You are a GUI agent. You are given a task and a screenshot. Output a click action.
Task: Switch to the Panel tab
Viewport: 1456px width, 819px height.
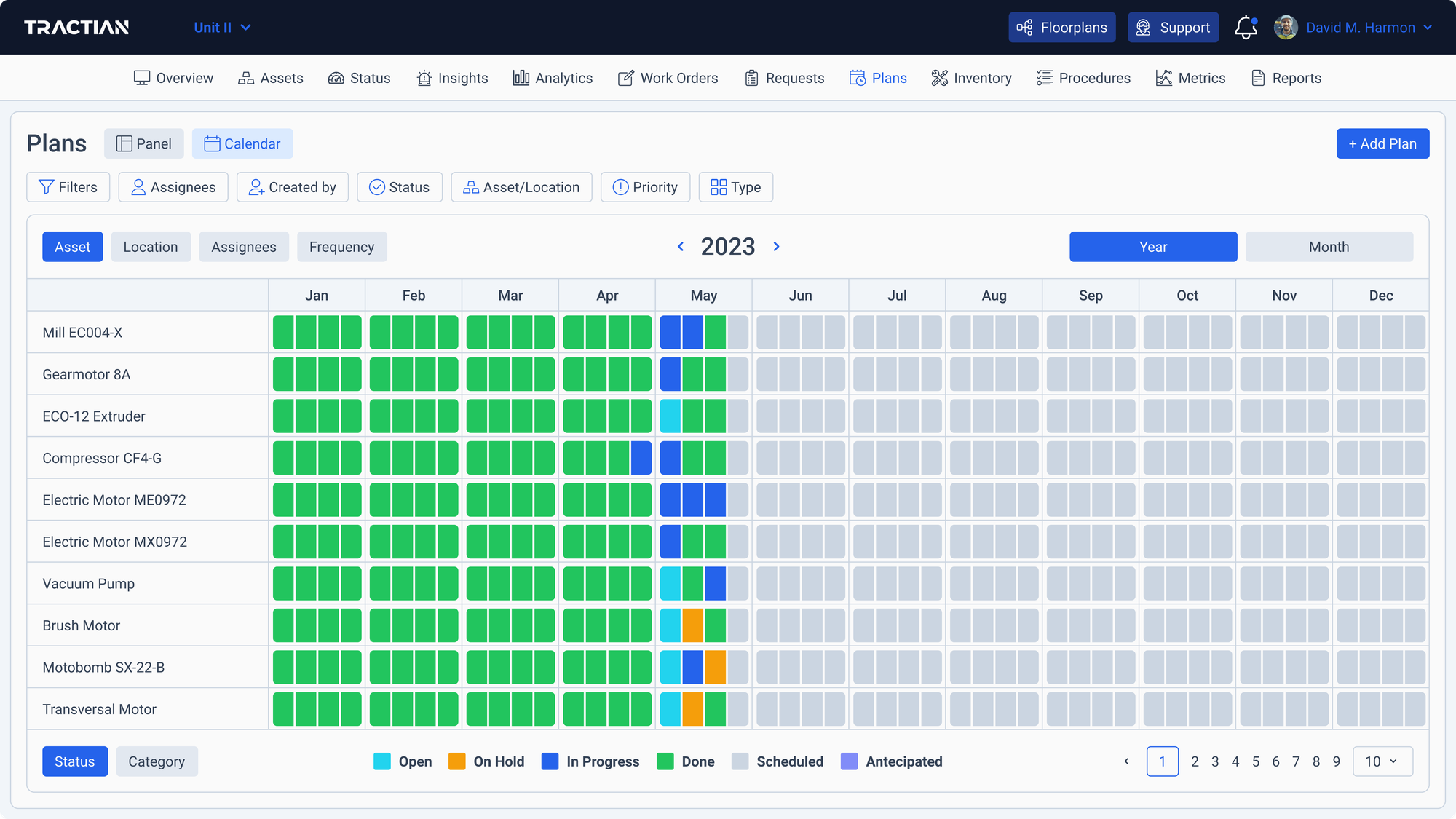coord(143,143)
